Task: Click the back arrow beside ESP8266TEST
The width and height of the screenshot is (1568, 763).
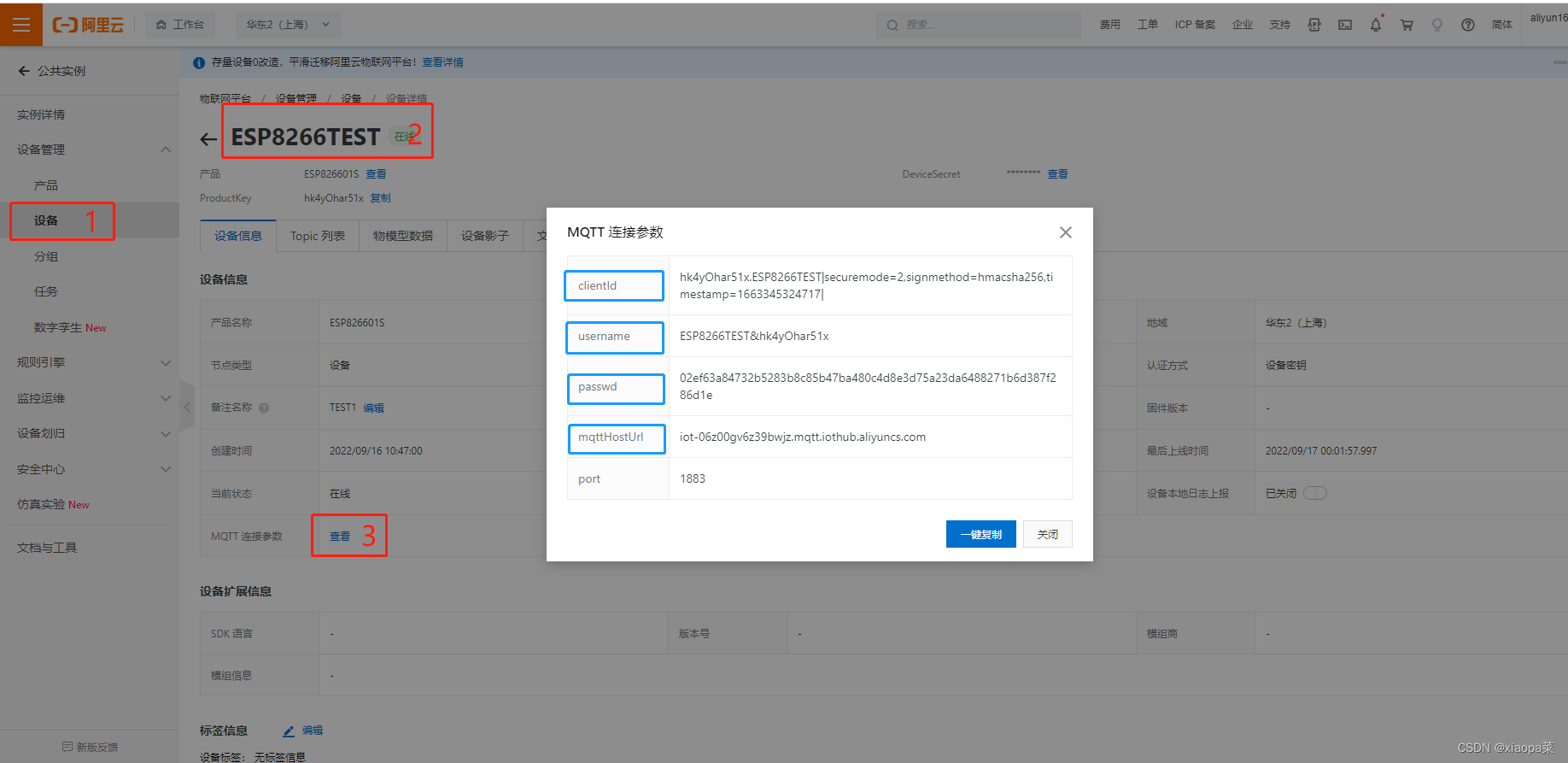Action: [x=208, y=138]
